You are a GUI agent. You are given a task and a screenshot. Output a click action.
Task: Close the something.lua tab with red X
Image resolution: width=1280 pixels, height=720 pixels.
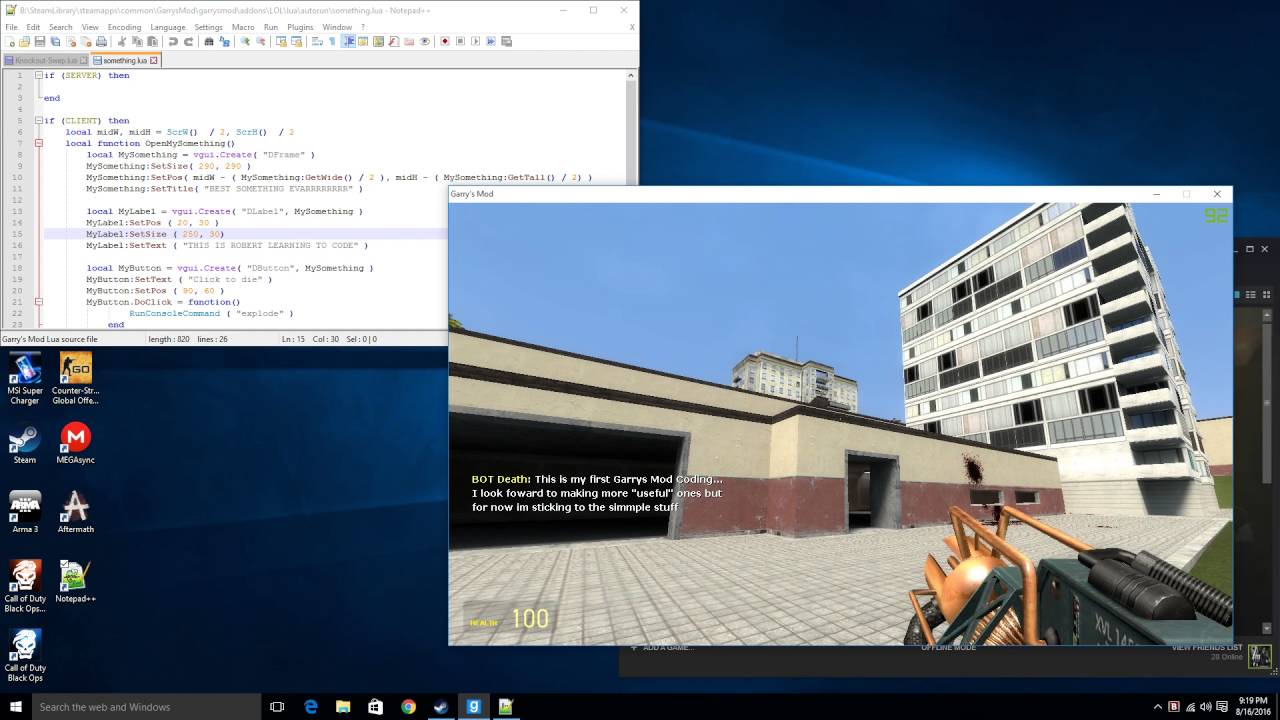pos(154,60)
